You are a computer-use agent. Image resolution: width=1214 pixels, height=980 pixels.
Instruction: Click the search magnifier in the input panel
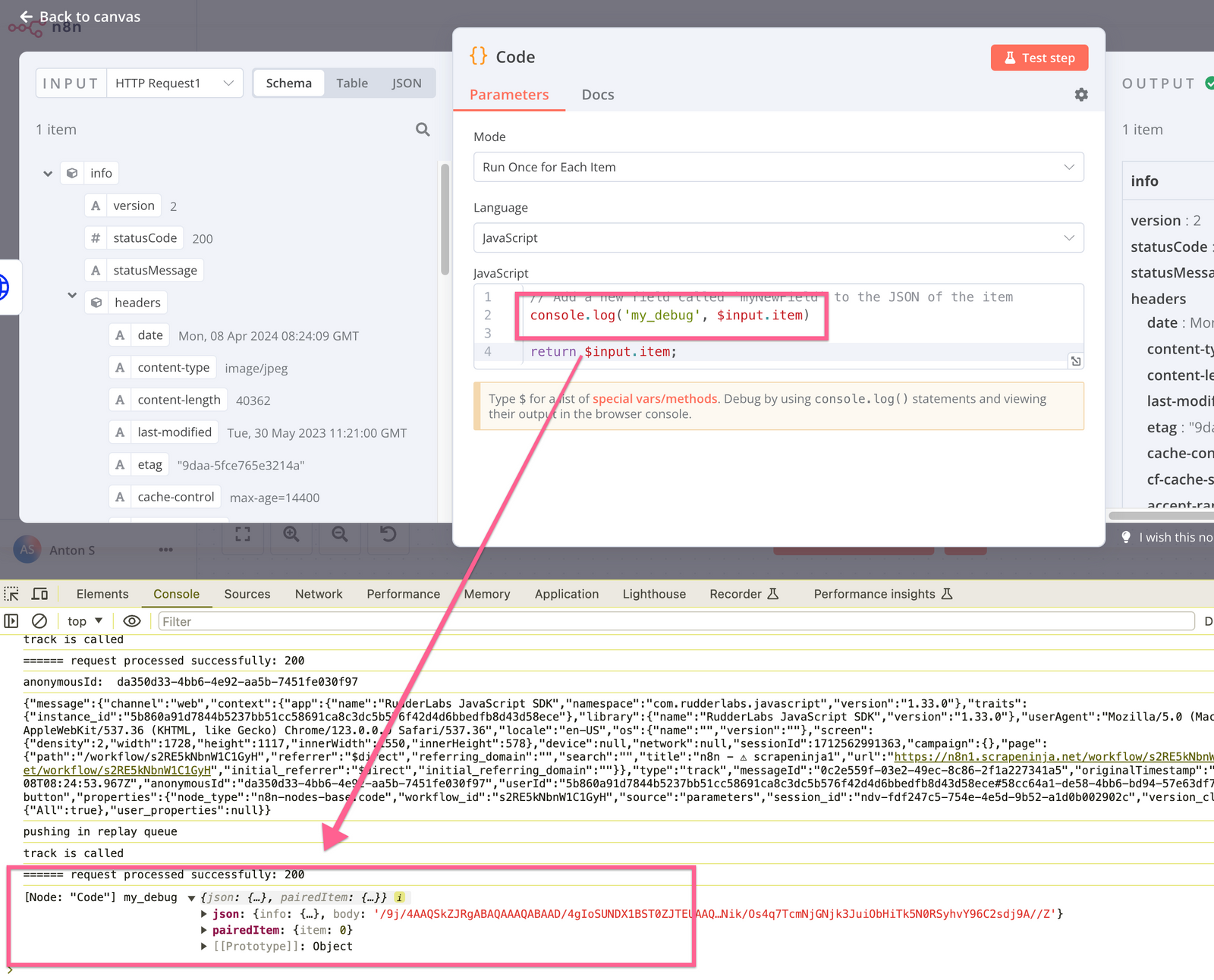423,129
